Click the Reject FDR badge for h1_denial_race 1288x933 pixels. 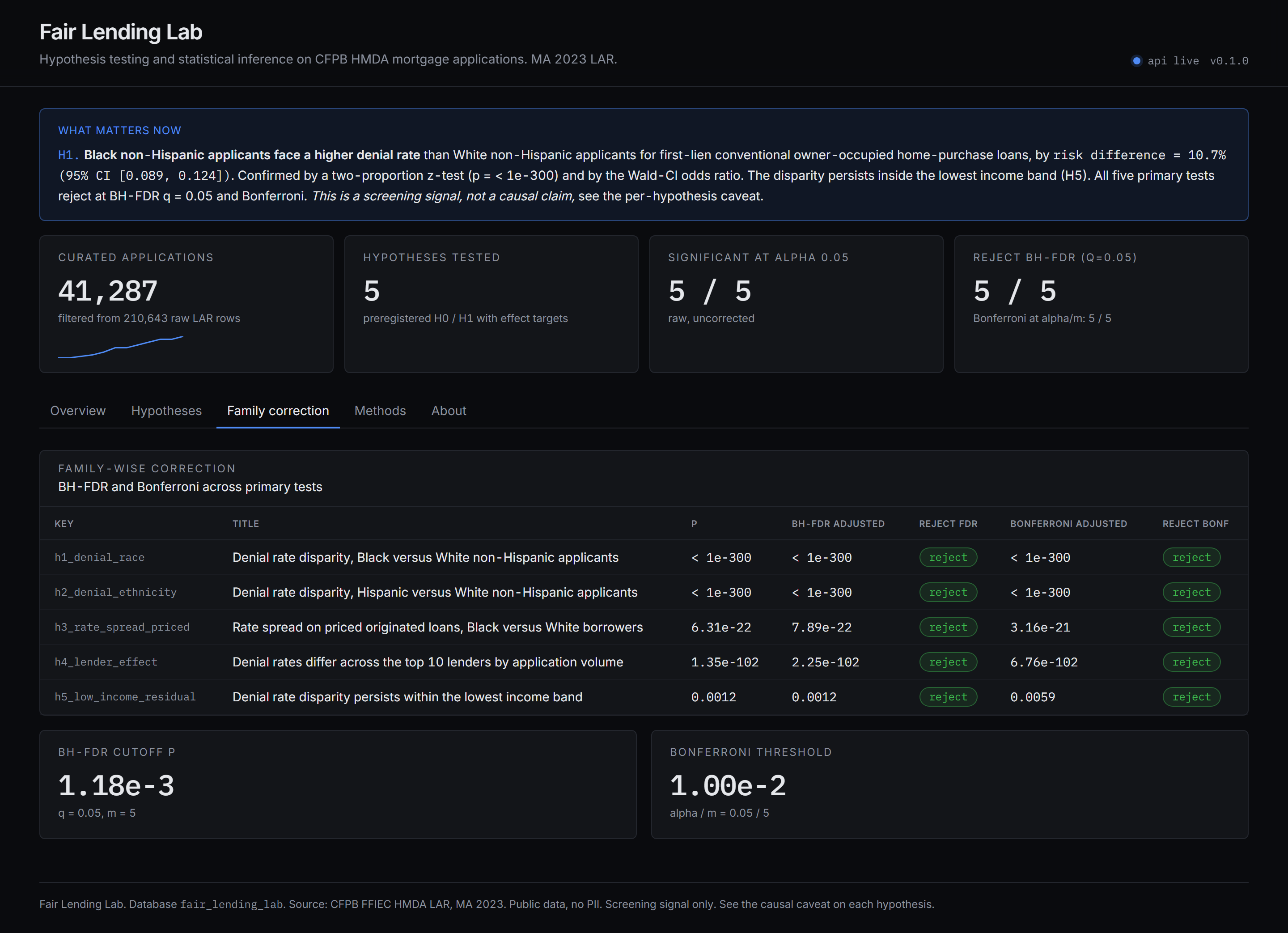948,558
